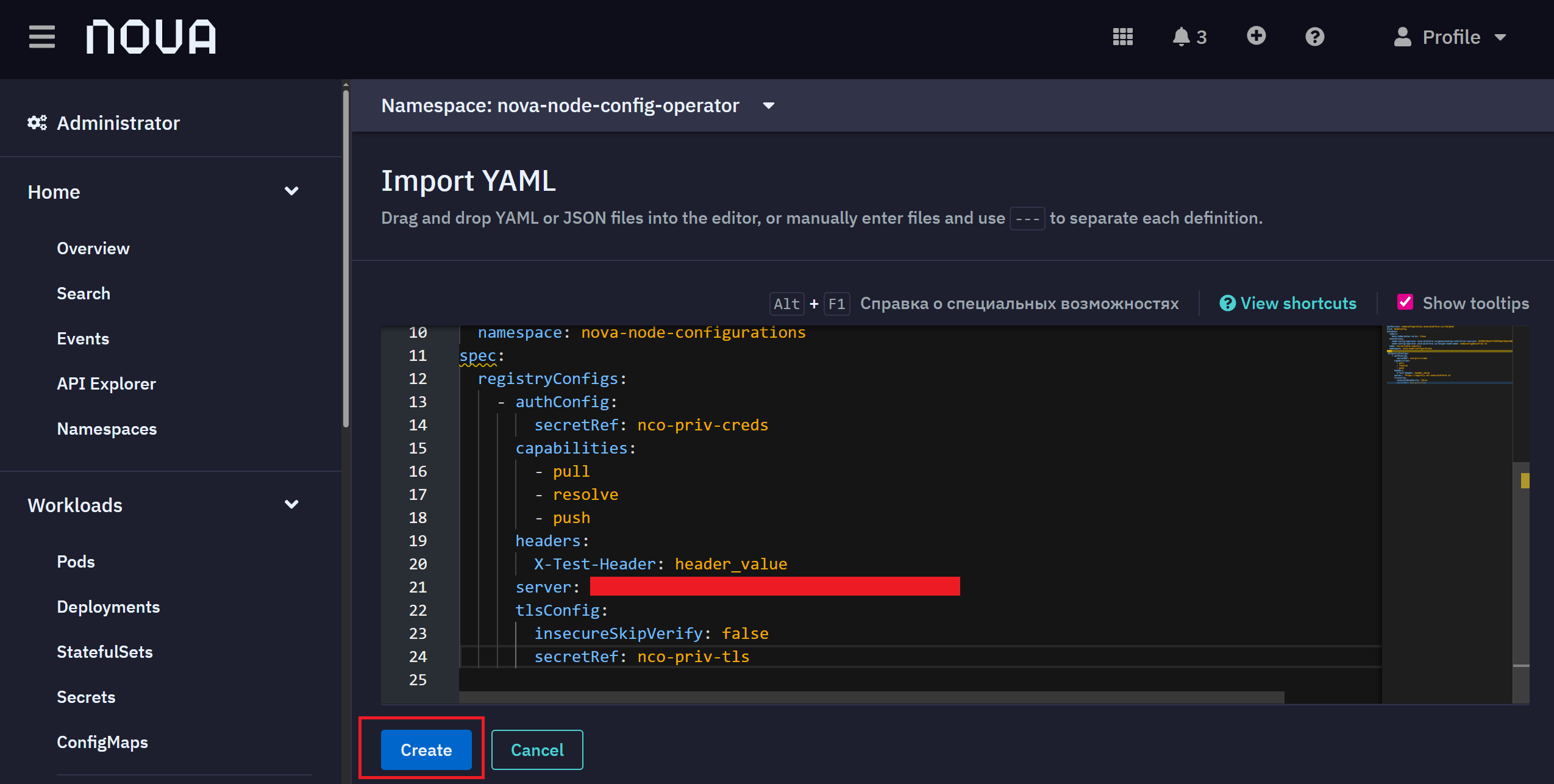Image resolution: width=1554 pixels, height=784 pixels.
Task: Open the Profile dropdown menu
Action: point(1450,37)
